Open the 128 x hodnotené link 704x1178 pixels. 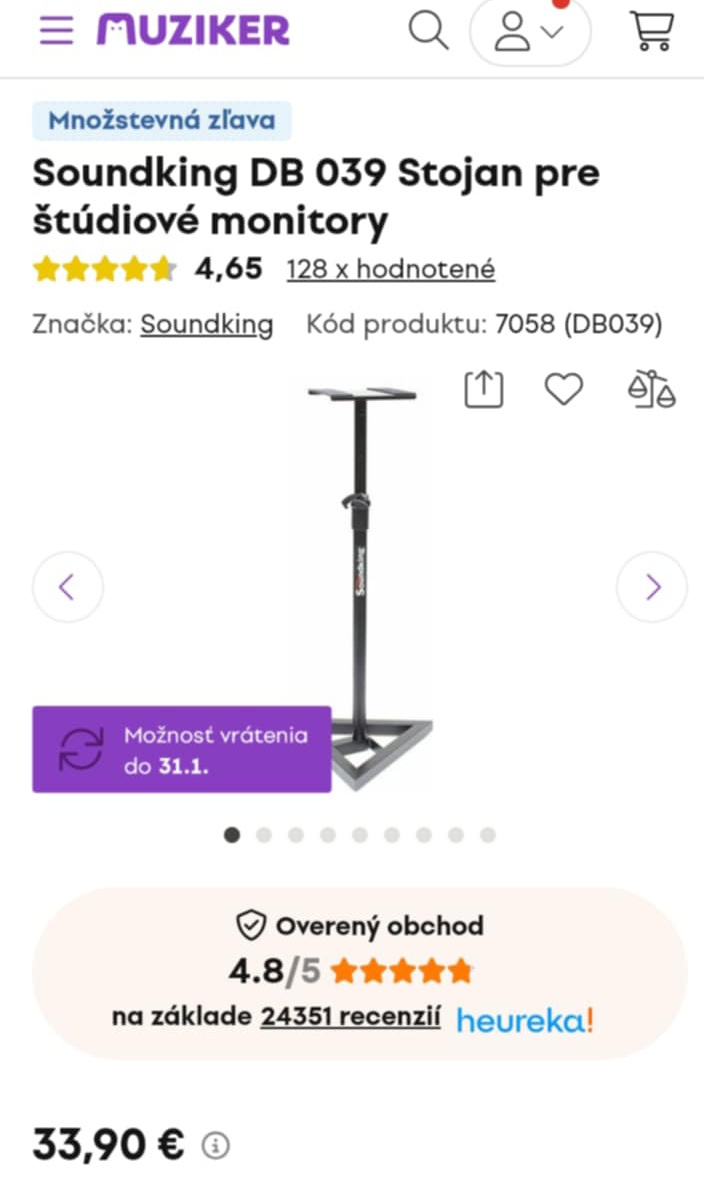tap(390, 269)
